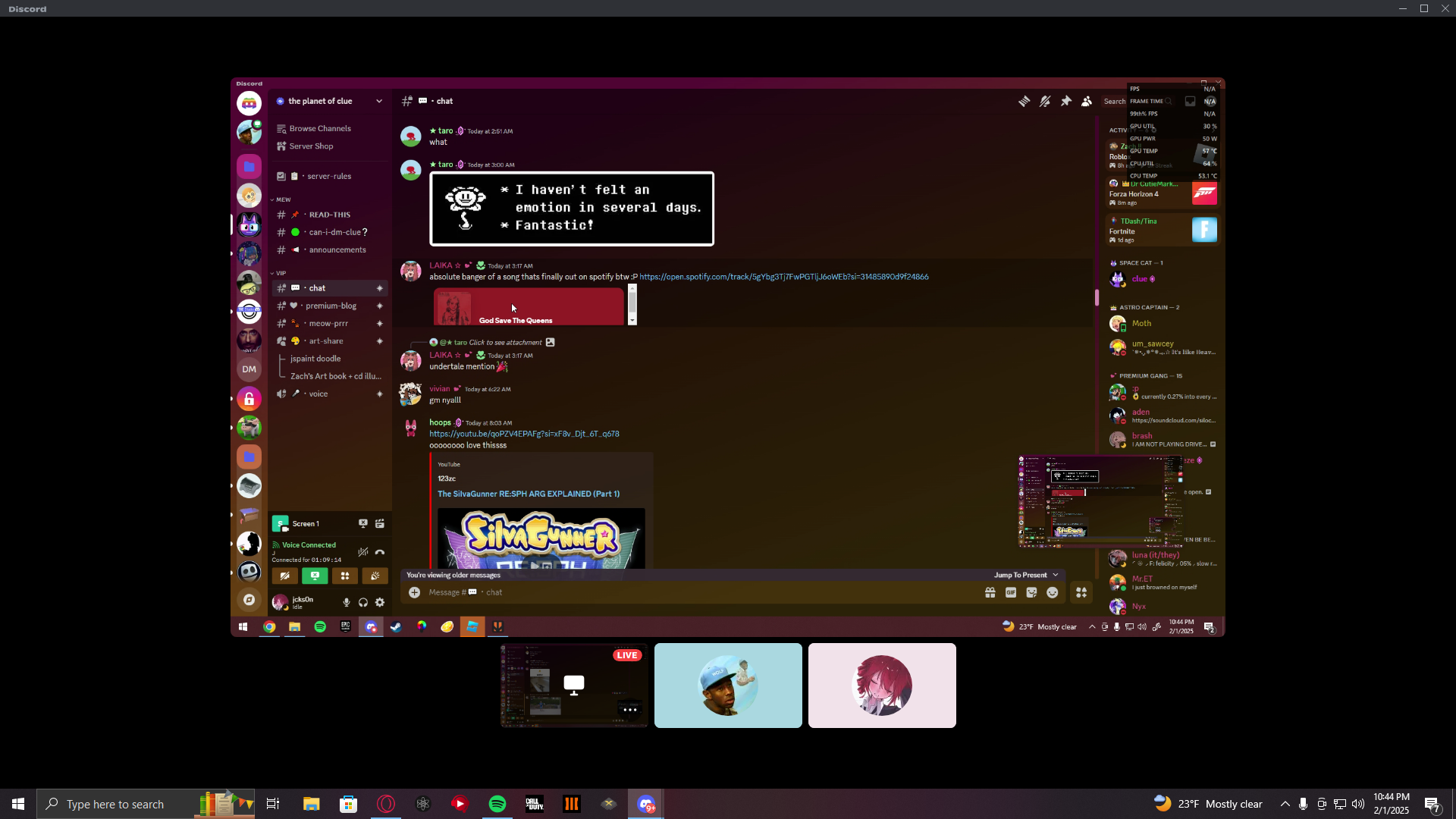Click the Threads icon in channel header

point(1024,101)
